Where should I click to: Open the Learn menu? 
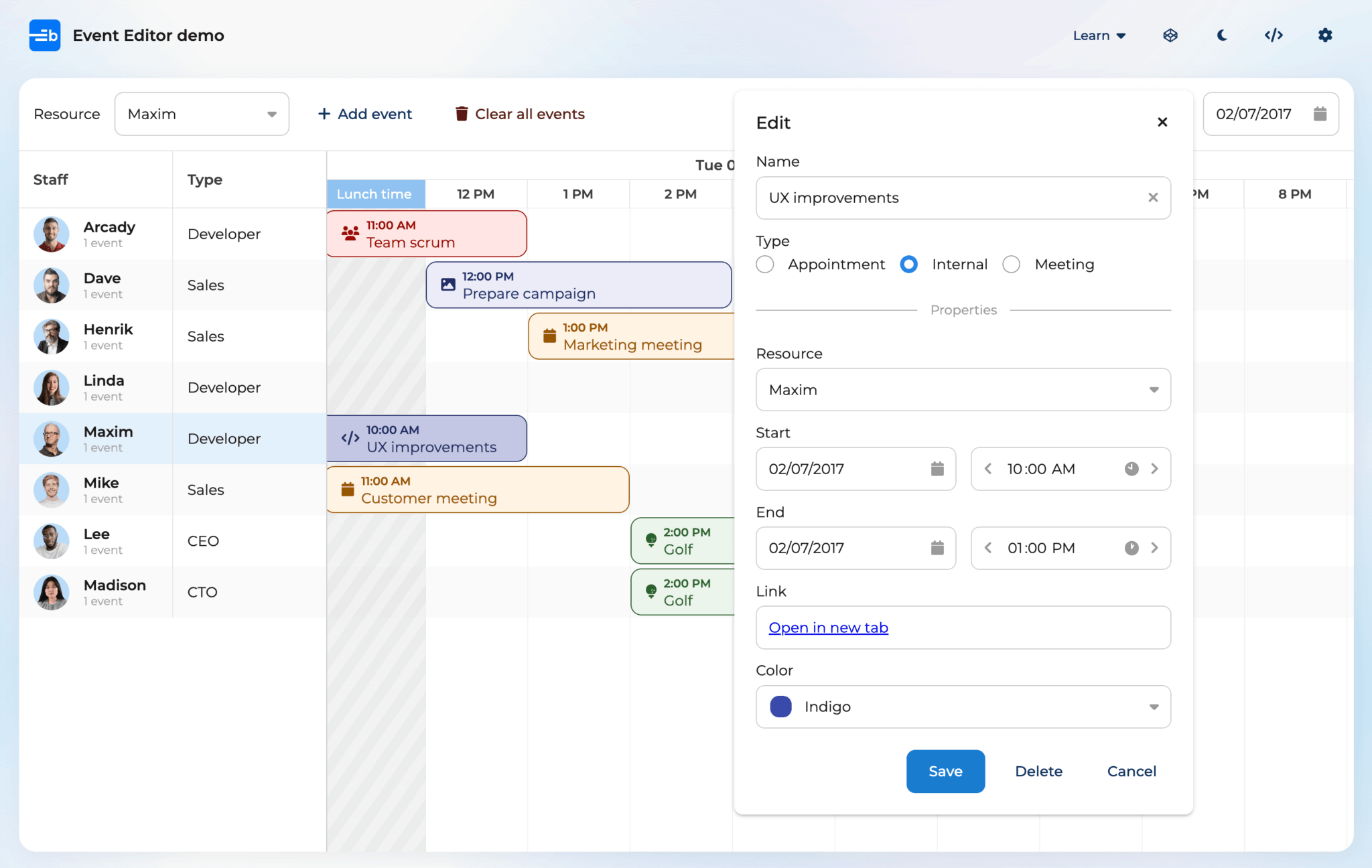1099,35
